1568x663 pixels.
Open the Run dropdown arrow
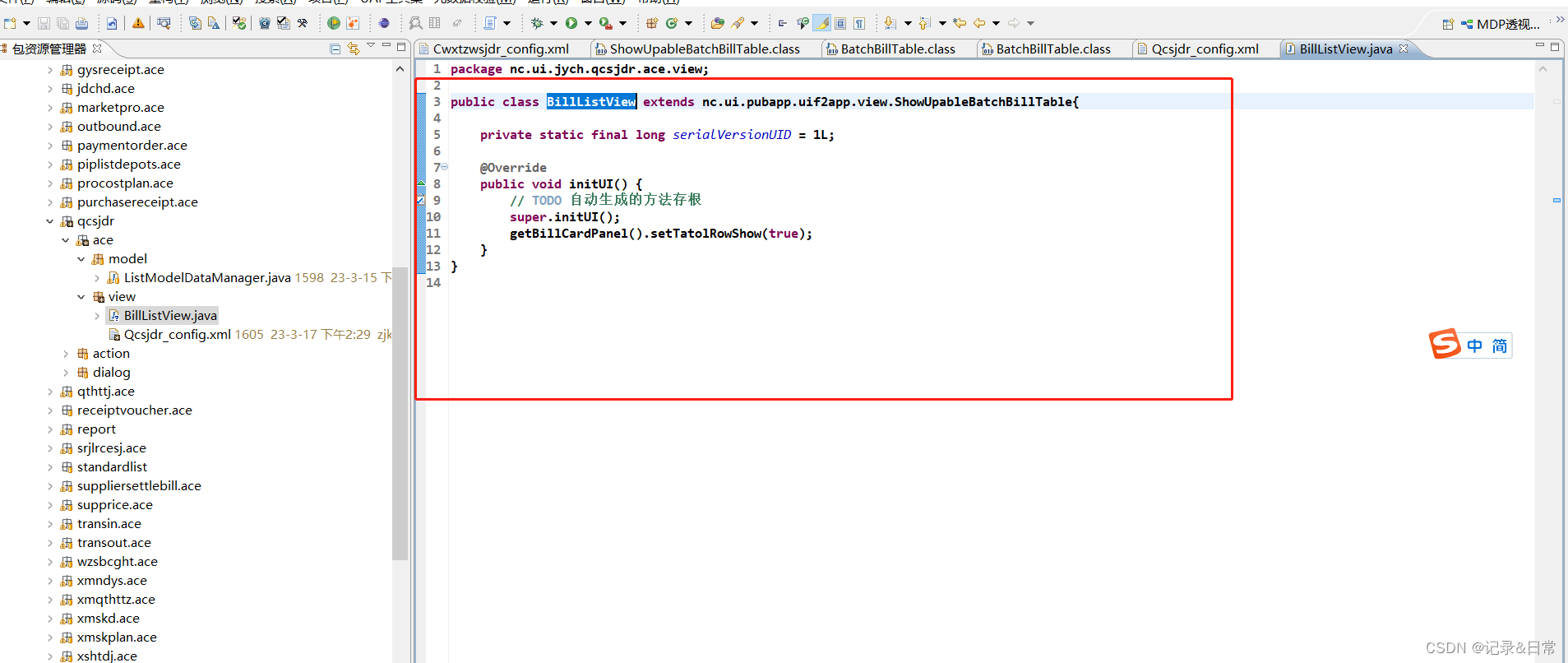[x=588, y=23]
